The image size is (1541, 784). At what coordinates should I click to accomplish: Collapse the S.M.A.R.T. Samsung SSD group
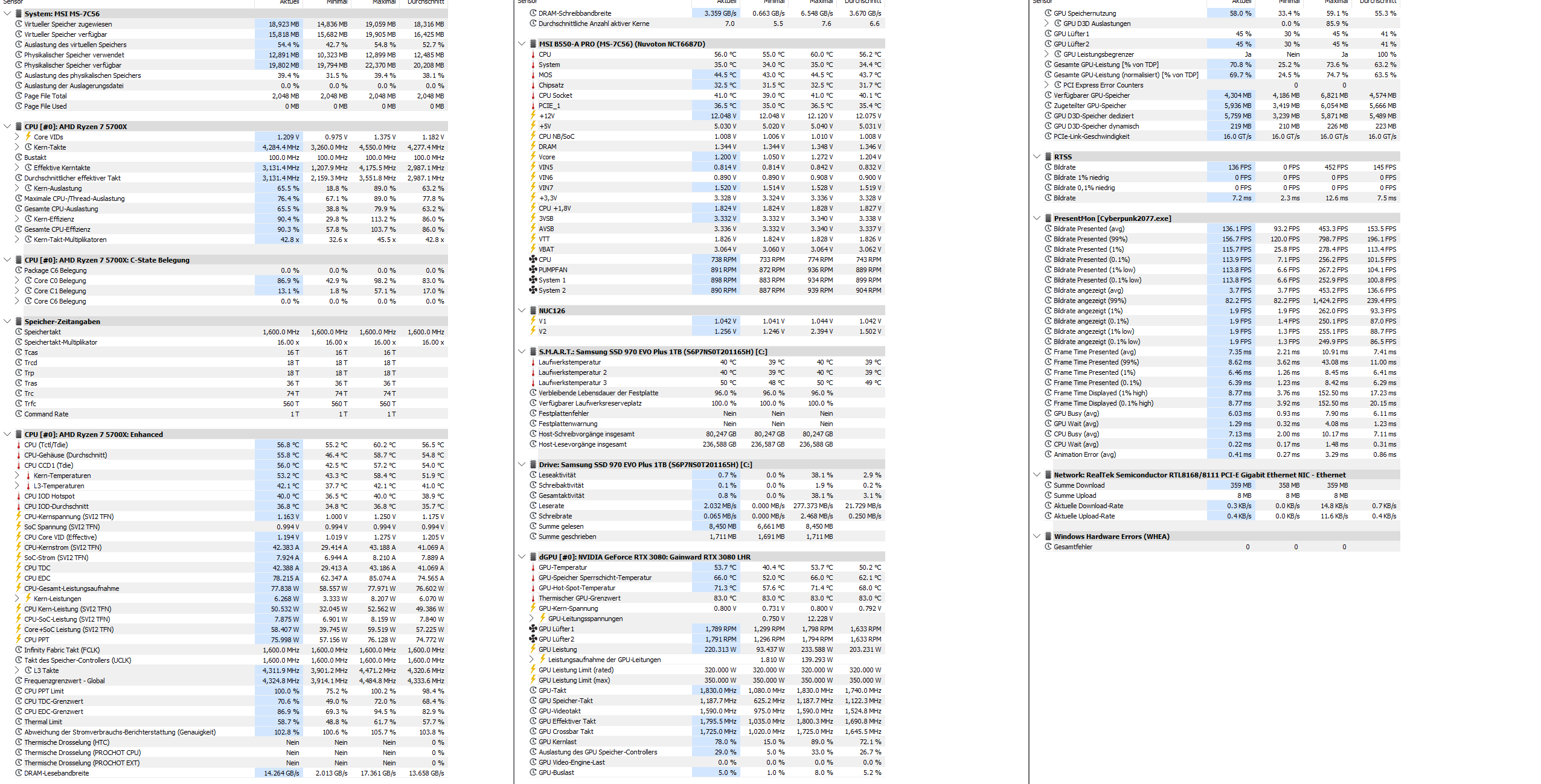[522, 351]
